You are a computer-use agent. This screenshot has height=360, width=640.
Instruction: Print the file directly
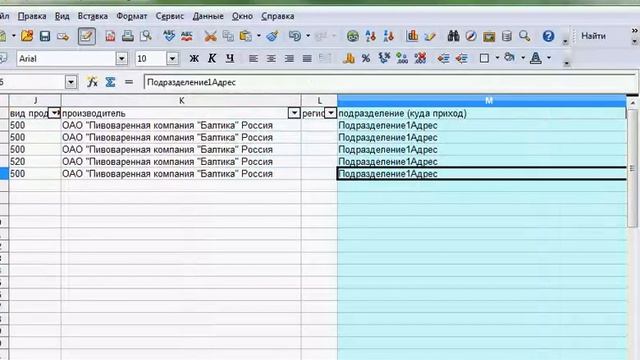127,36
